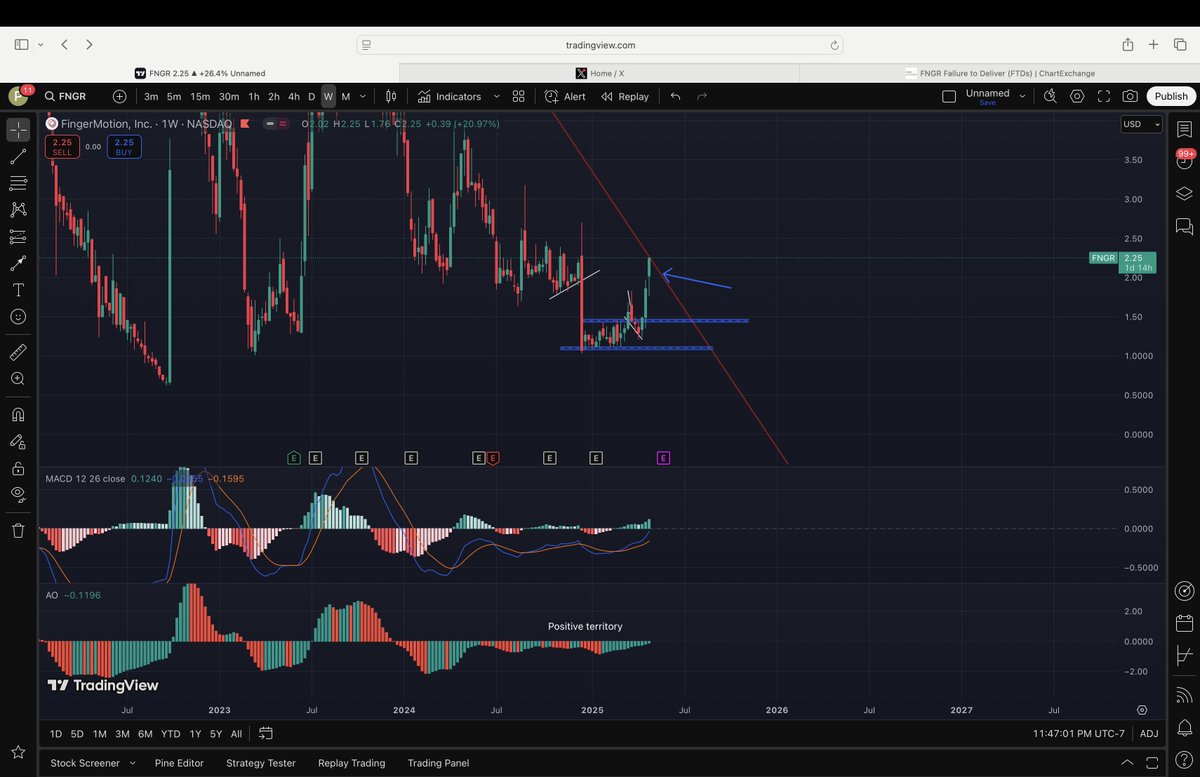Open notifications bell in right sidebar
The height and width of the screenshot is (777, 1200).
[x=1185, y=727]
